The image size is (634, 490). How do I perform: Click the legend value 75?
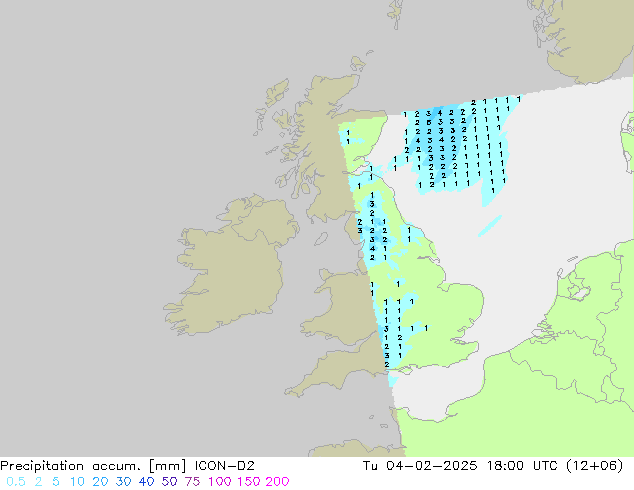click(192, 482)
